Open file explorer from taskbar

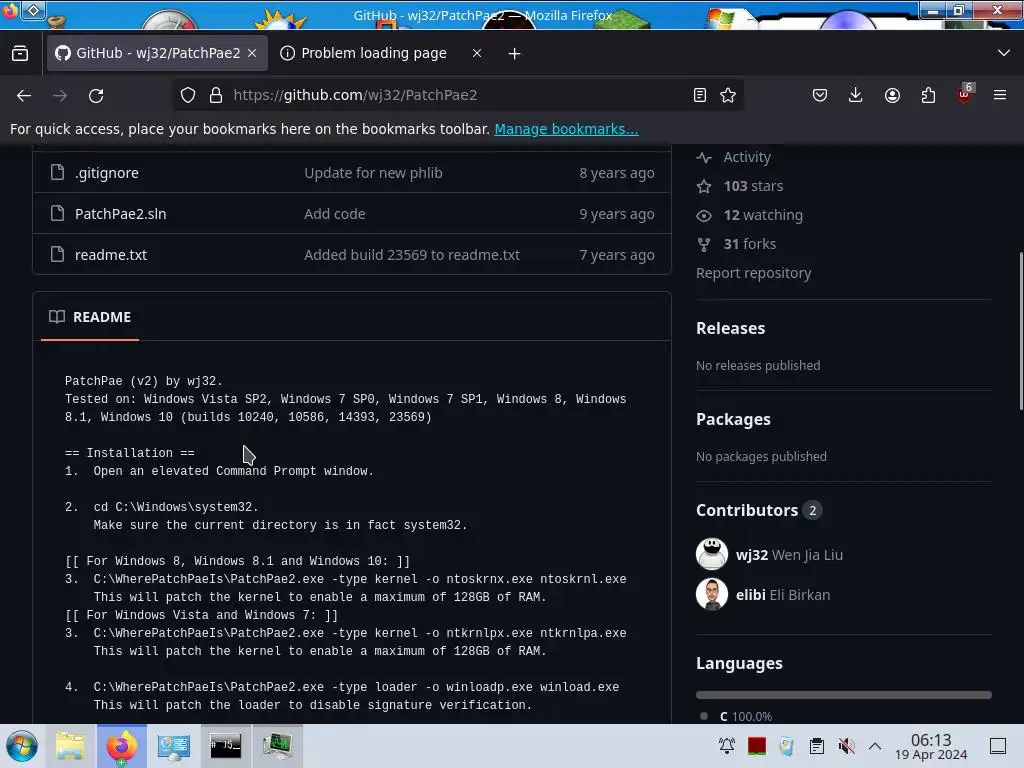coord(70,746)
